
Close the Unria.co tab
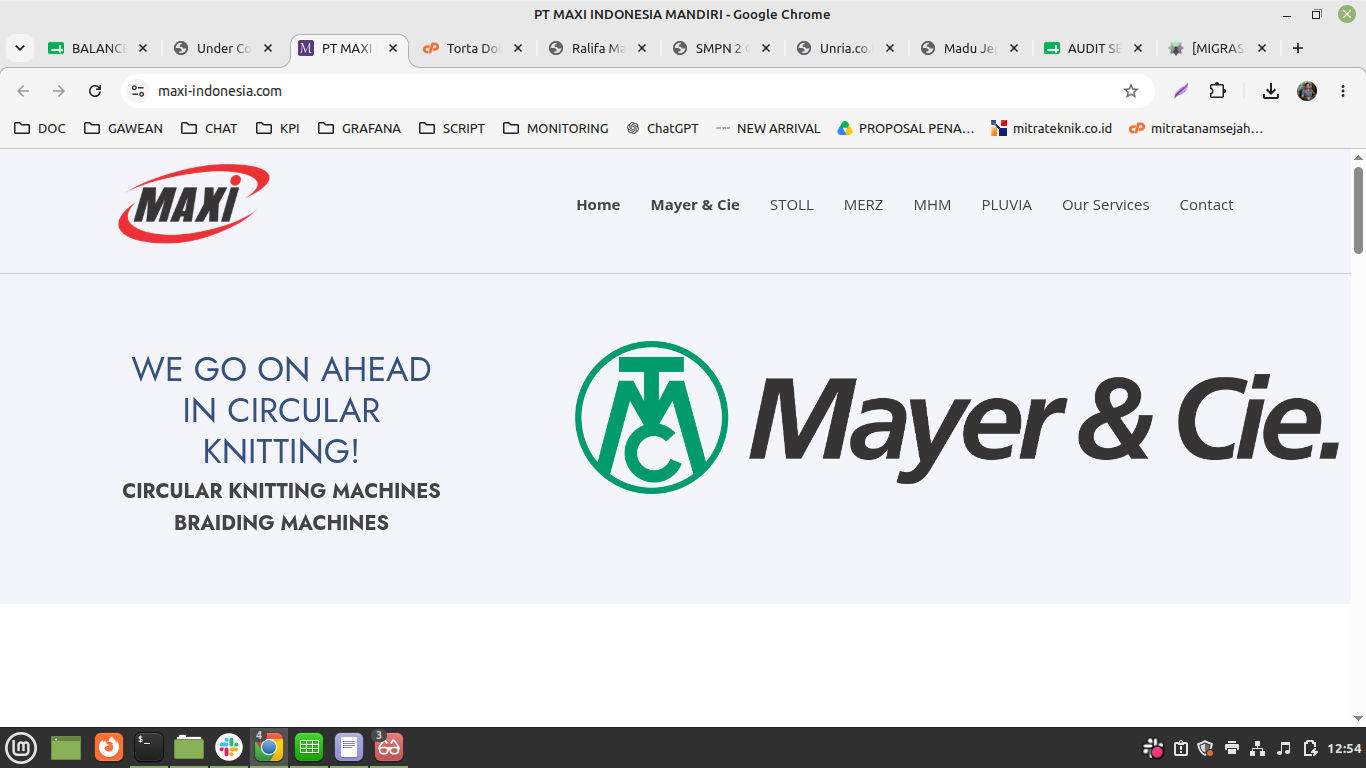tap(890, 48)
